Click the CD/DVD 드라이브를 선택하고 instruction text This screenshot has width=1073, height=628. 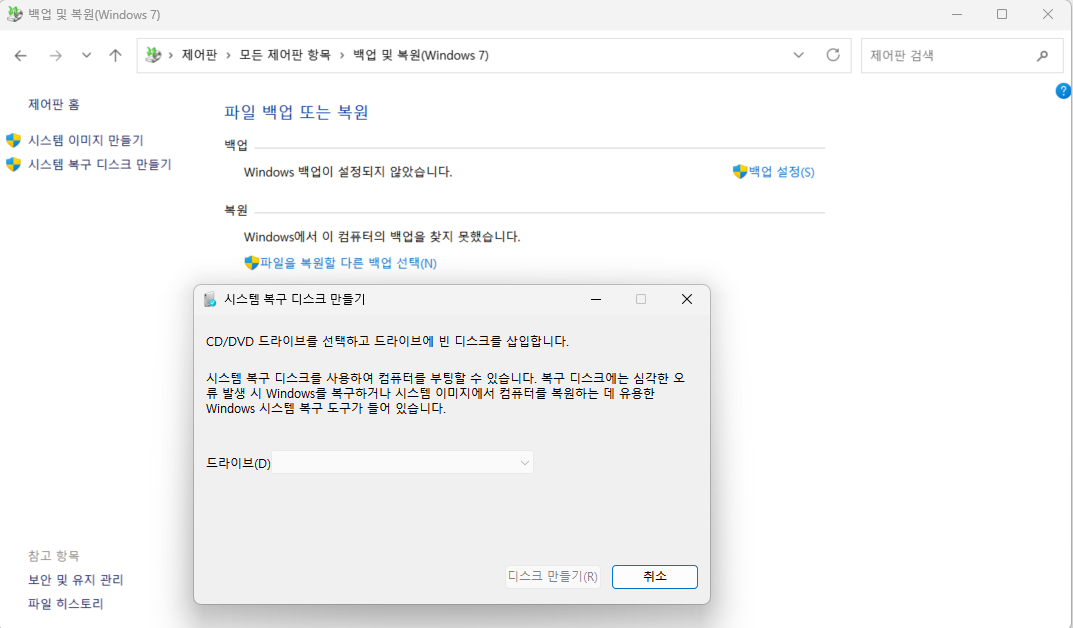point(387,341)
